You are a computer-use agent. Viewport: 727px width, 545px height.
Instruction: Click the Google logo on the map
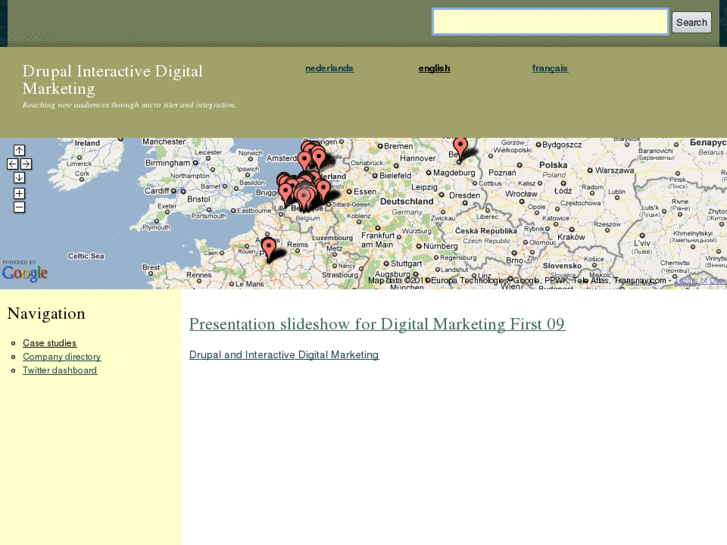pyautogui.click(x=25, y=272)
